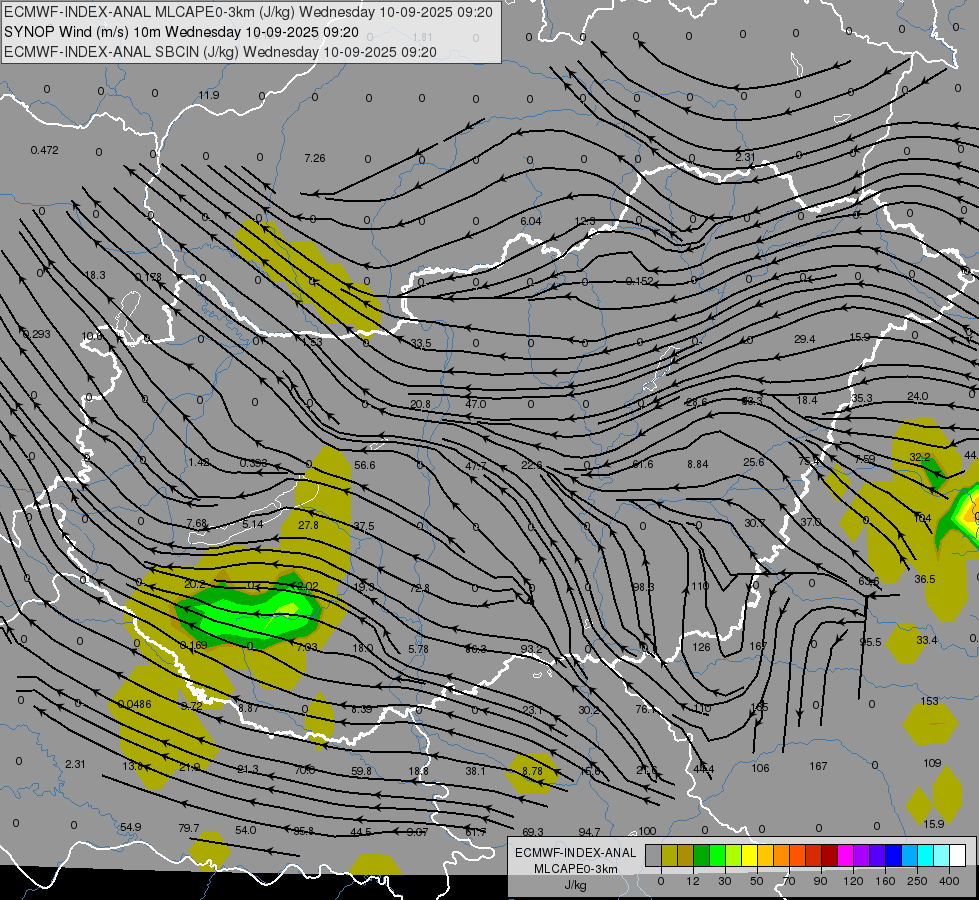Click the legend tick label 160
Image resolution: width=979 pixels, height=900 pixels.
click(885, 881)
